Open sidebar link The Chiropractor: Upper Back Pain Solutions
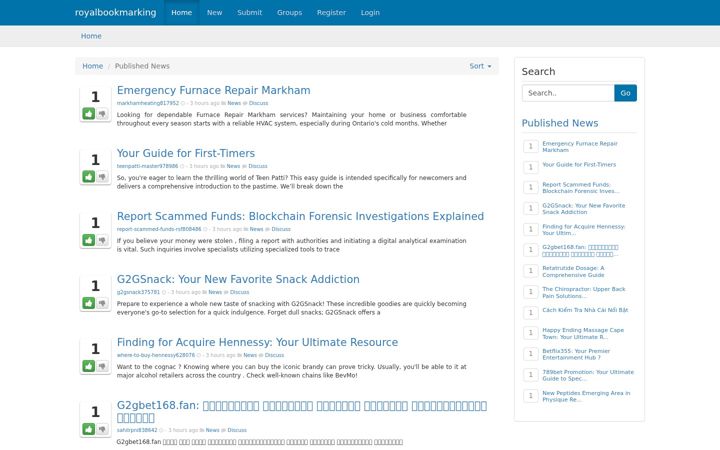This screenshot has height=450, width=720. tap(584, 292)
